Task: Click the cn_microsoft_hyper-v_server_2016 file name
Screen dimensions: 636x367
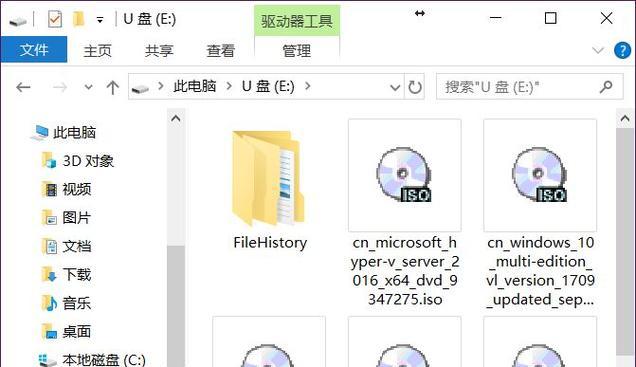Action: pyautogui.click(x=405, y=271)
